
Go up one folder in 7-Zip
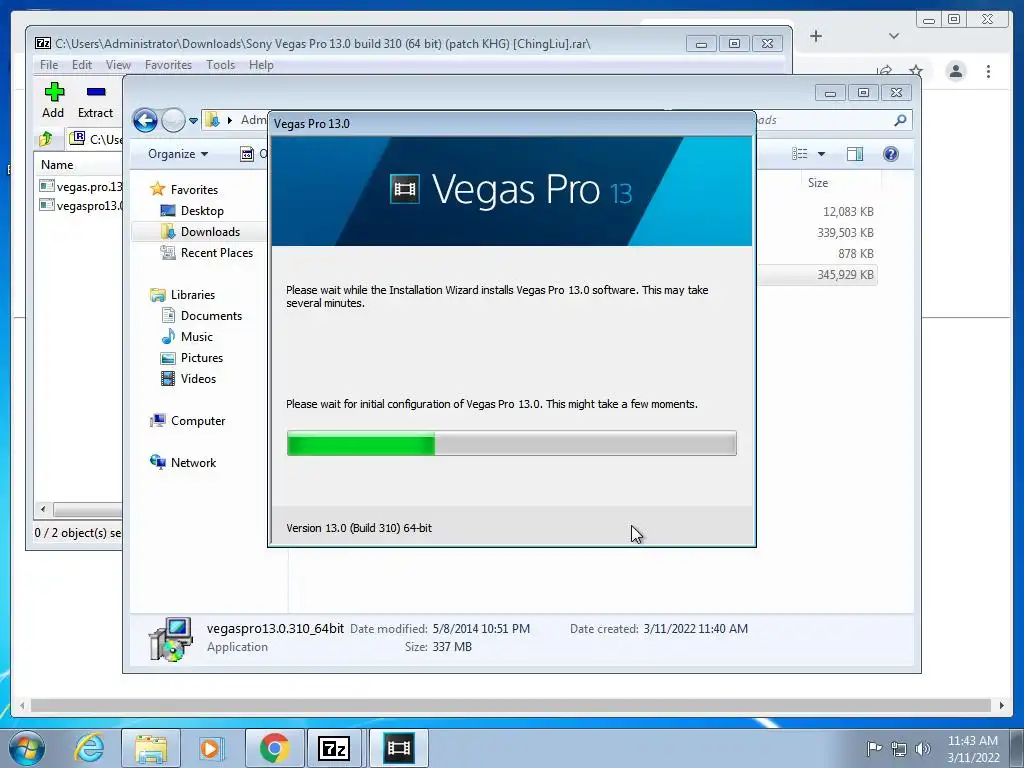click(46, 138)
